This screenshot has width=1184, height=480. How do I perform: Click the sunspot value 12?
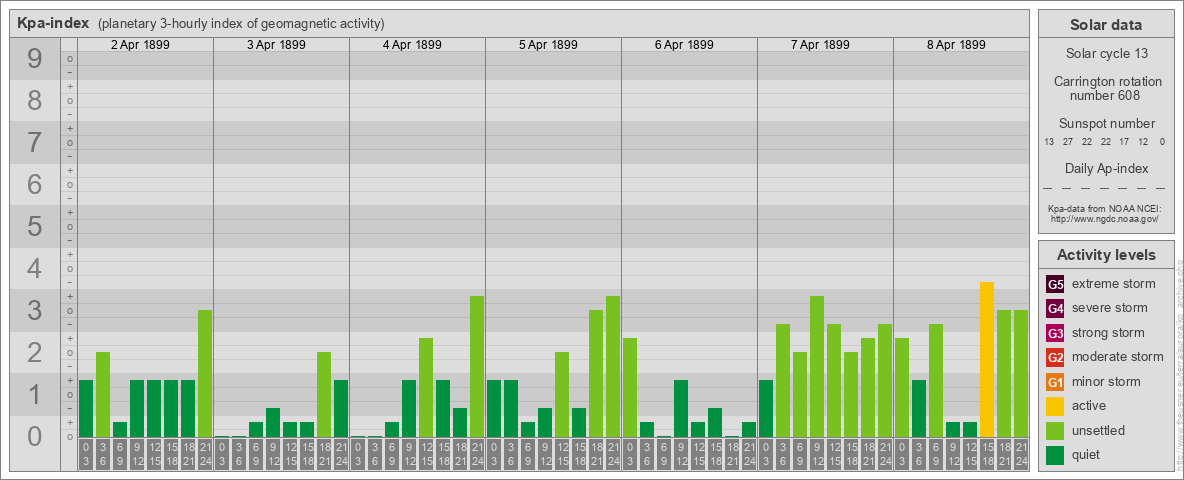coord(1143,142)
